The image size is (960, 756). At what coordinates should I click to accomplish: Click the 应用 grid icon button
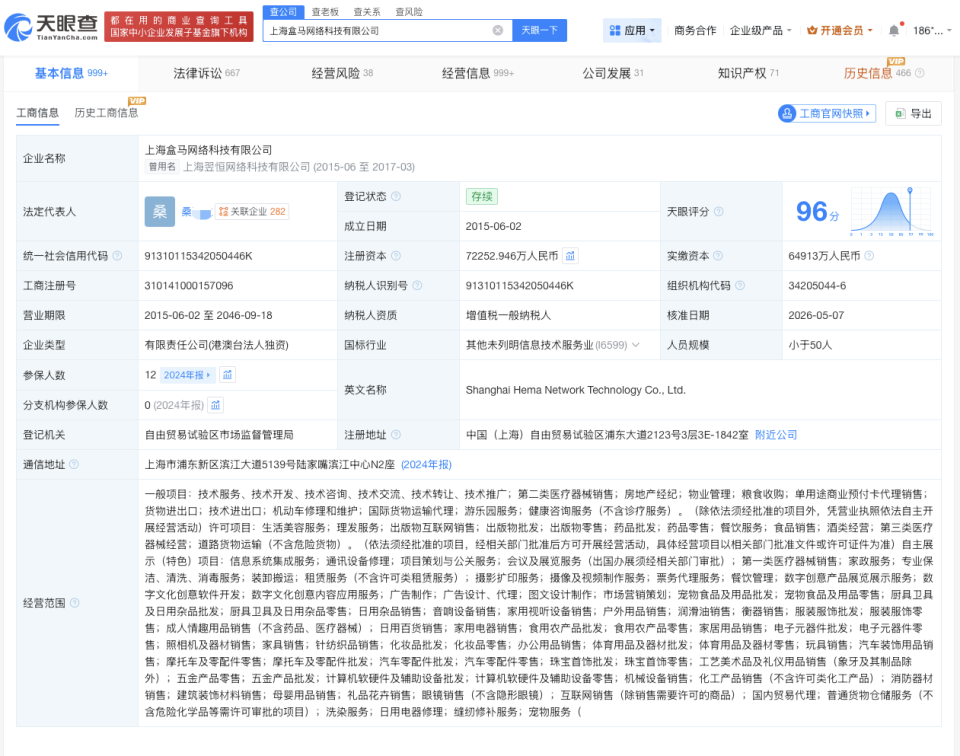point(632,31)
